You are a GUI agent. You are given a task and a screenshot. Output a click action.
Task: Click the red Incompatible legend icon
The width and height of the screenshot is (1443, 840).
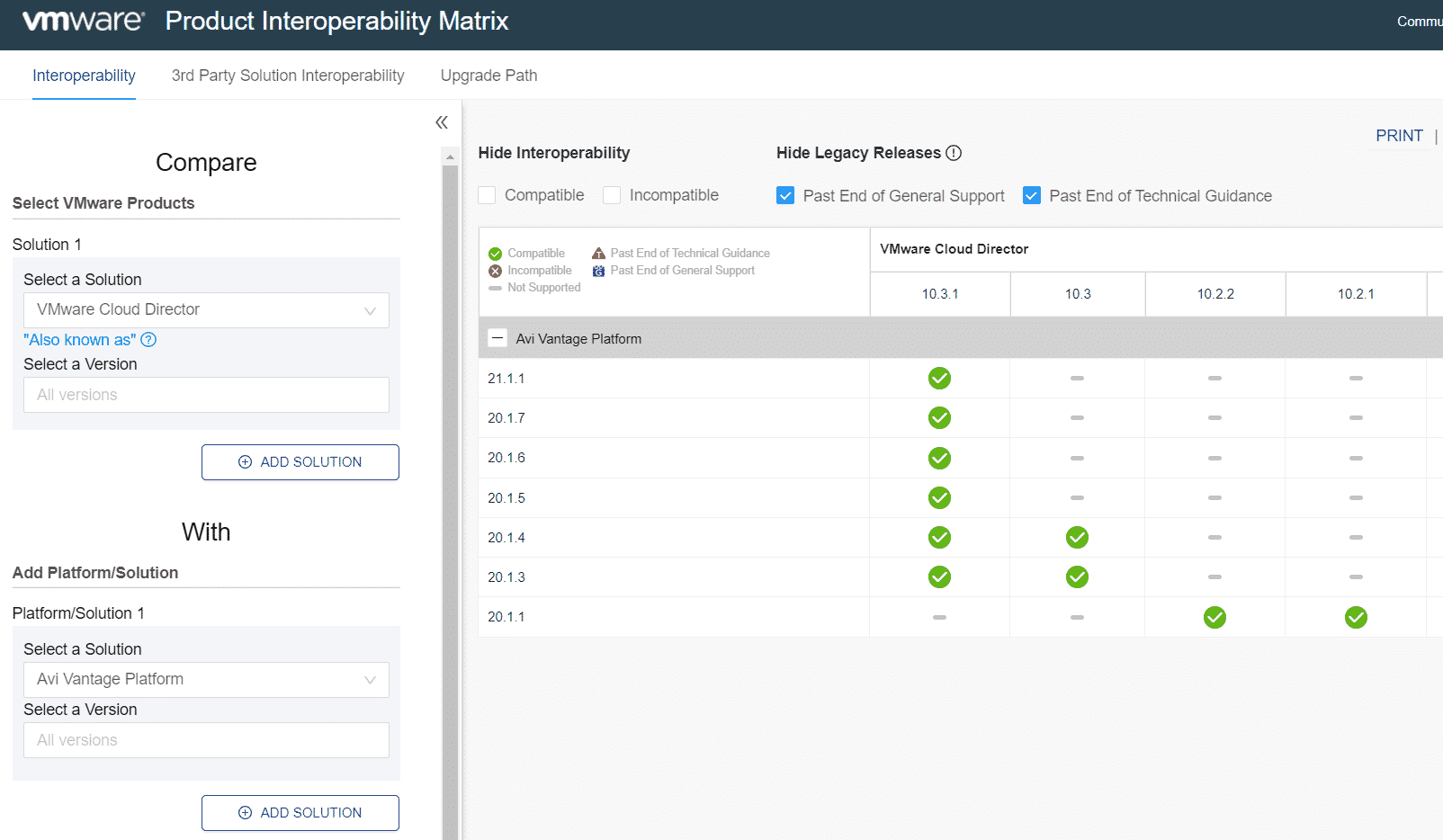[x=495, y=271]
